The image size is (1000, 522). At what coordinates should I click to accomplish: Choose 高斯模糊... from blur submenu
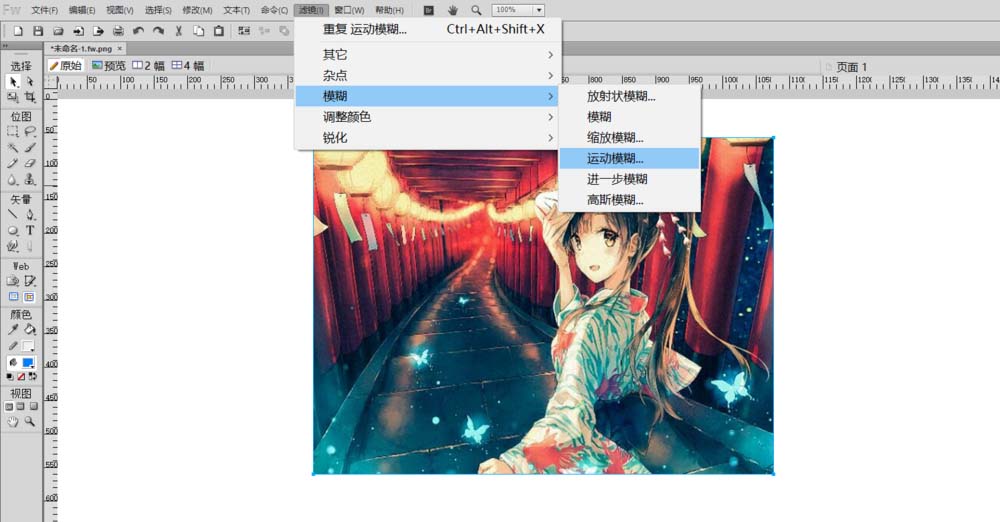pyautogui.click(x=629, y=200)
